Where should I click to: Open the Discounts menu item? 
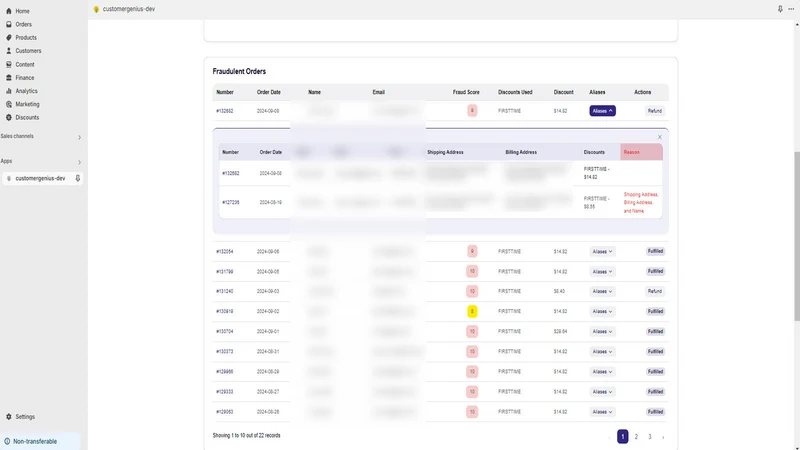coord(27,117)
